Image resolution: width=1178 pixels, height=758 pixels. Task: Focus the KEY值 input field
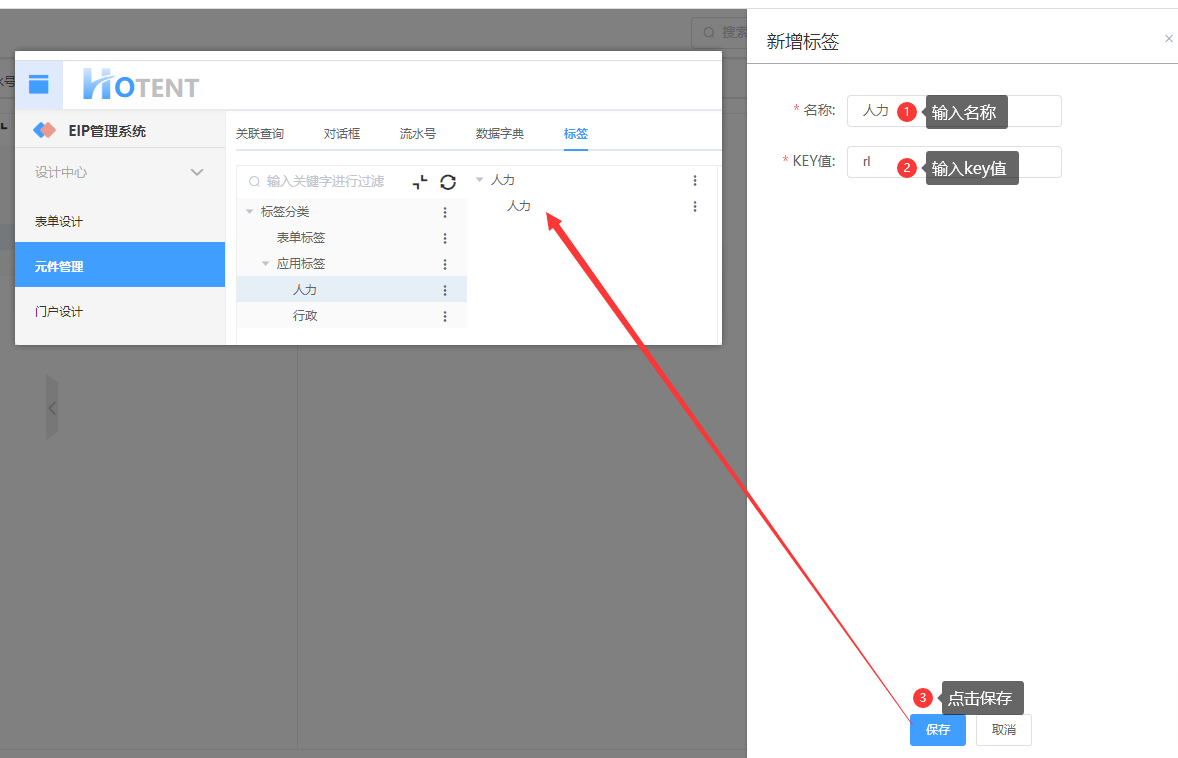(x=954, y=162)
